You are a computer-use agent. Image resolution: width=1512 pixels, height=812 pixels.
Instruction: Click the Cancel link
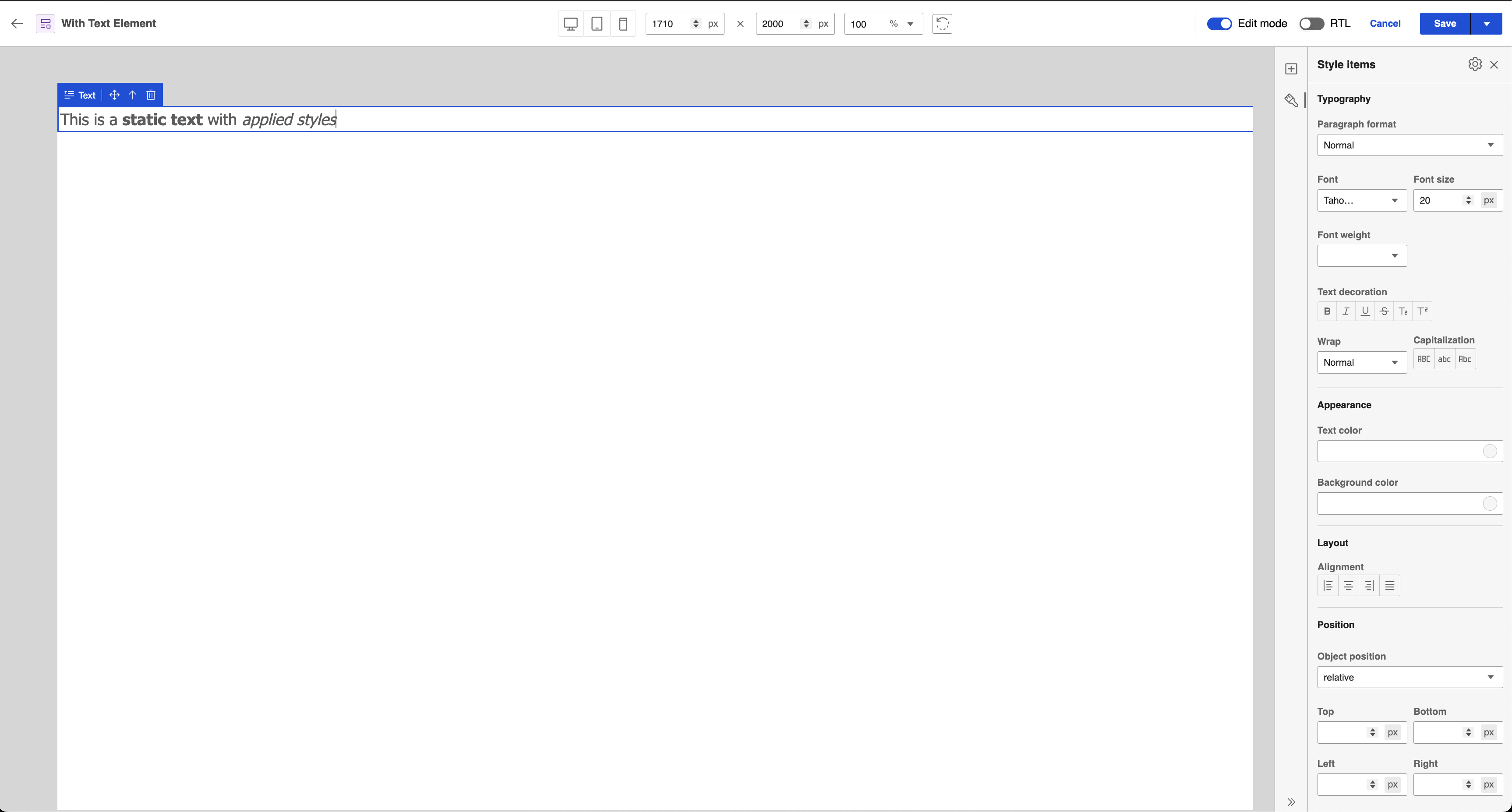point(1385,24)
